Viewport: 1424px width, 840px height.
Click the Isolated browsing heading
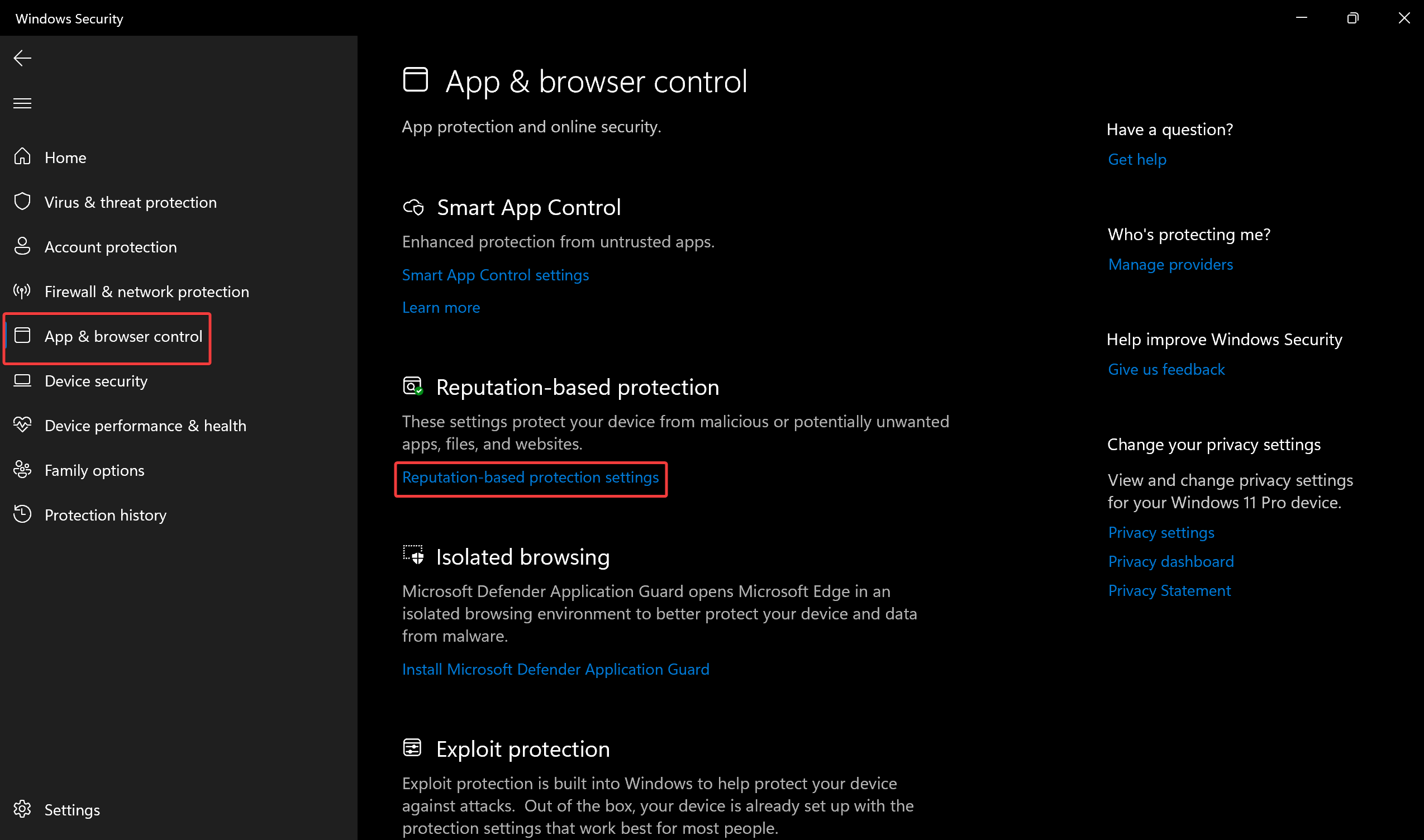[522, 557]
